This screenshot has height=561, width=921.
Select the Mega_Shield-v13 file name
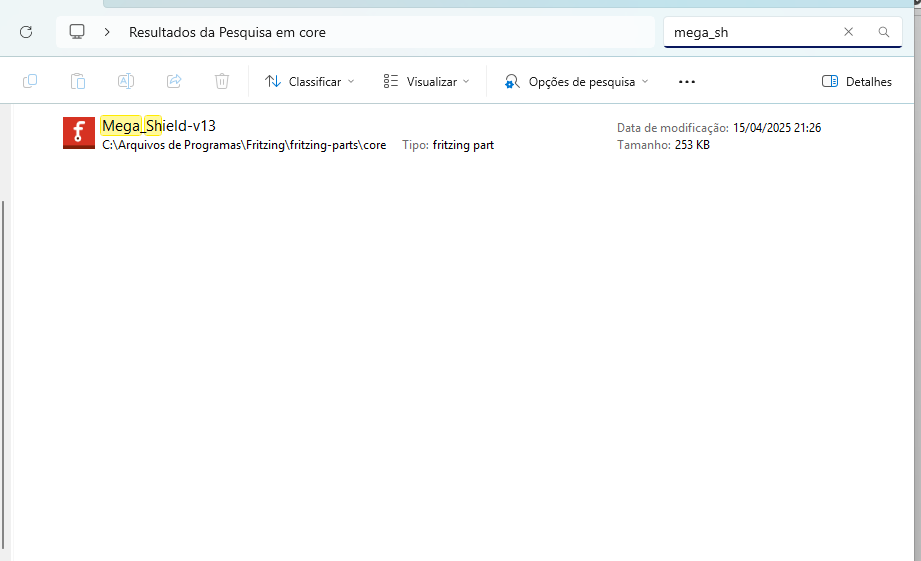point(159,126)
